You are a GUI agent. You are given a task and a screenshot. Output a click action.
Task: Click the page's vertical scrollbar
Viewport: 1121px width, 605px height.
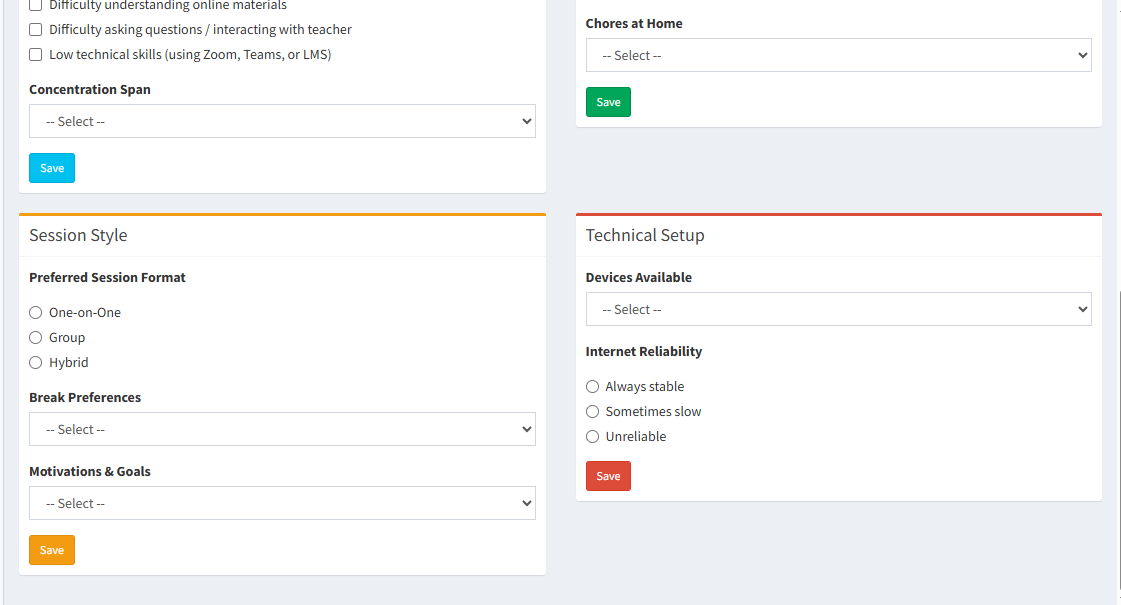(1119, 440)
